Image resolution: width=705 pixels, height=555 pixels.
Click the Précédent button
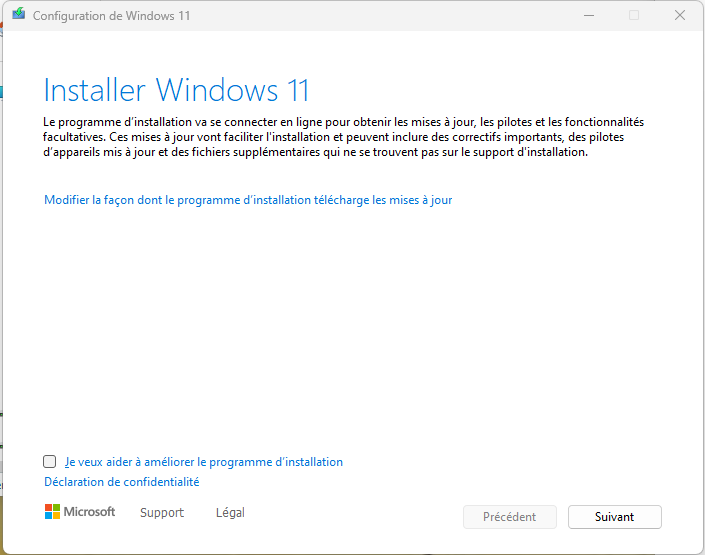[510, 517]
